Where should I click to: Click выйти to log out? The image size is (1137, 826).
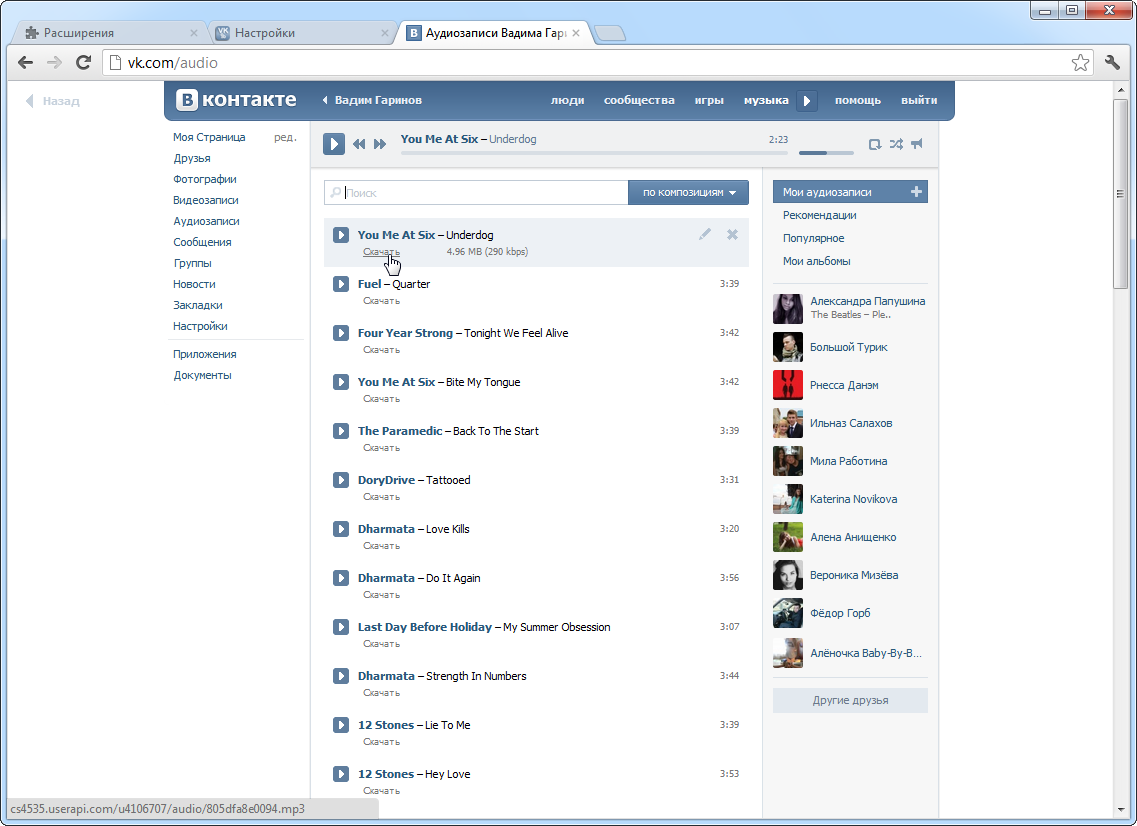(919, 100)
